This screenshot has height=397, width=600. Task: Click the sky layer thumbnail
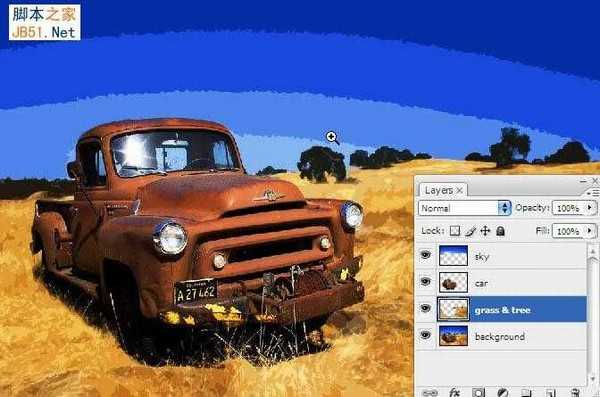pyautogui.click(x=453, y=256)
